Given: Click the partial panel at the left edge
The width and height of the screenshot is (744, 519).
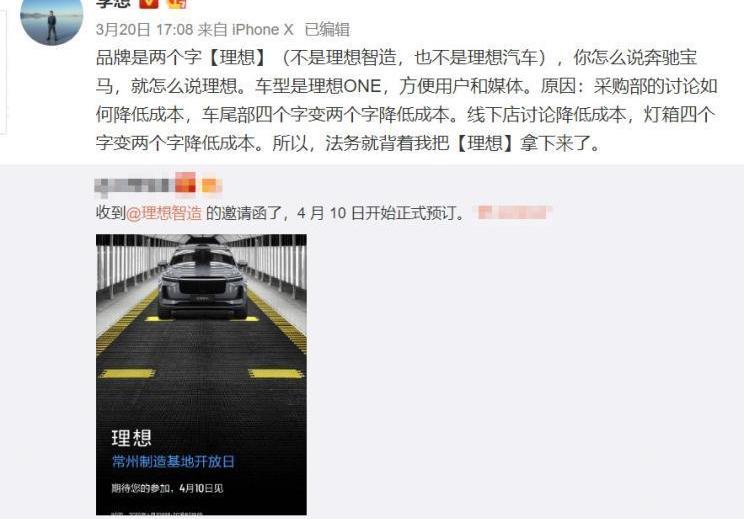Looking at the screenshot, I should click(3, 71).
